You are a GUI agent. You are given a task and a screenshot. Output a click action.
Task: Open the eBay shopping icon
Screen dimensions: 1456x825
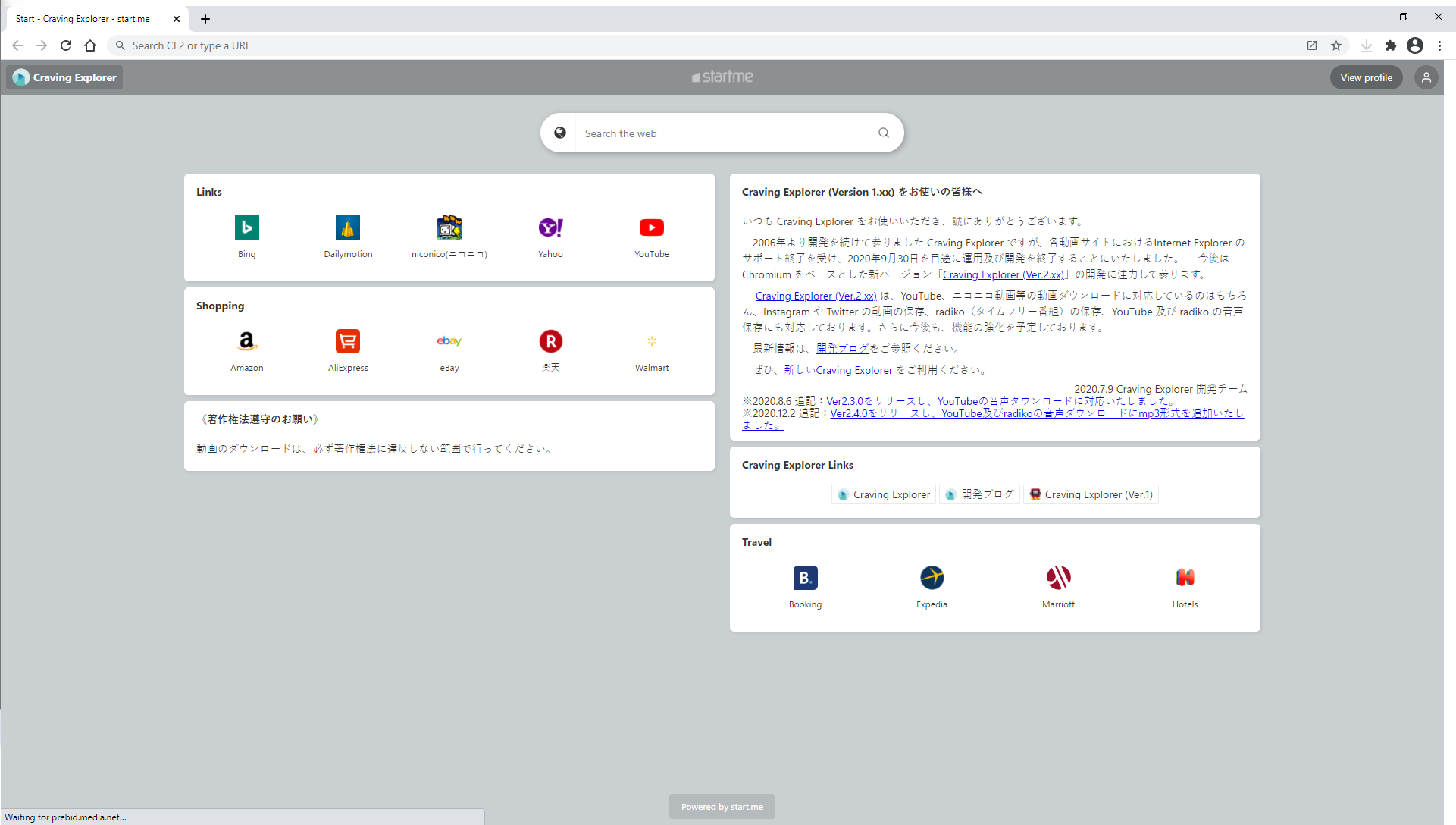[x=449, y=341]
